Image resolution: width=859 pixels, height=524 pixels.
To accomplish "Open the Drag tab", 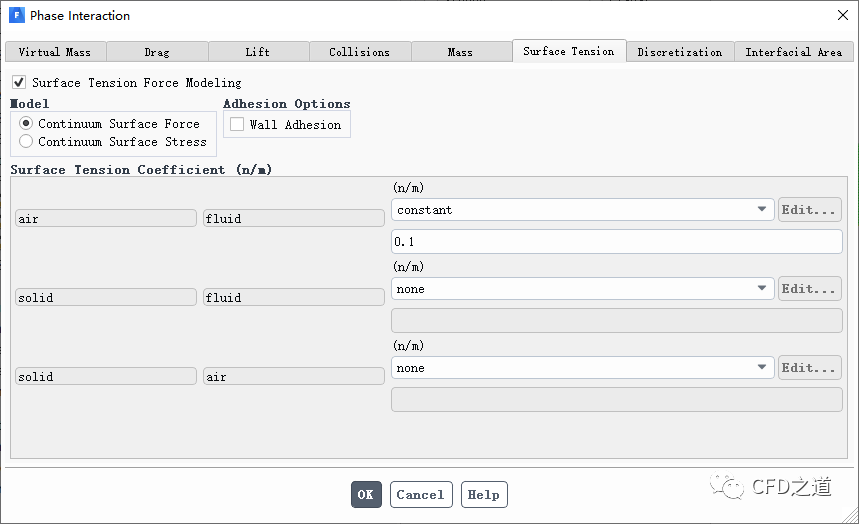I will click(157, 52).
